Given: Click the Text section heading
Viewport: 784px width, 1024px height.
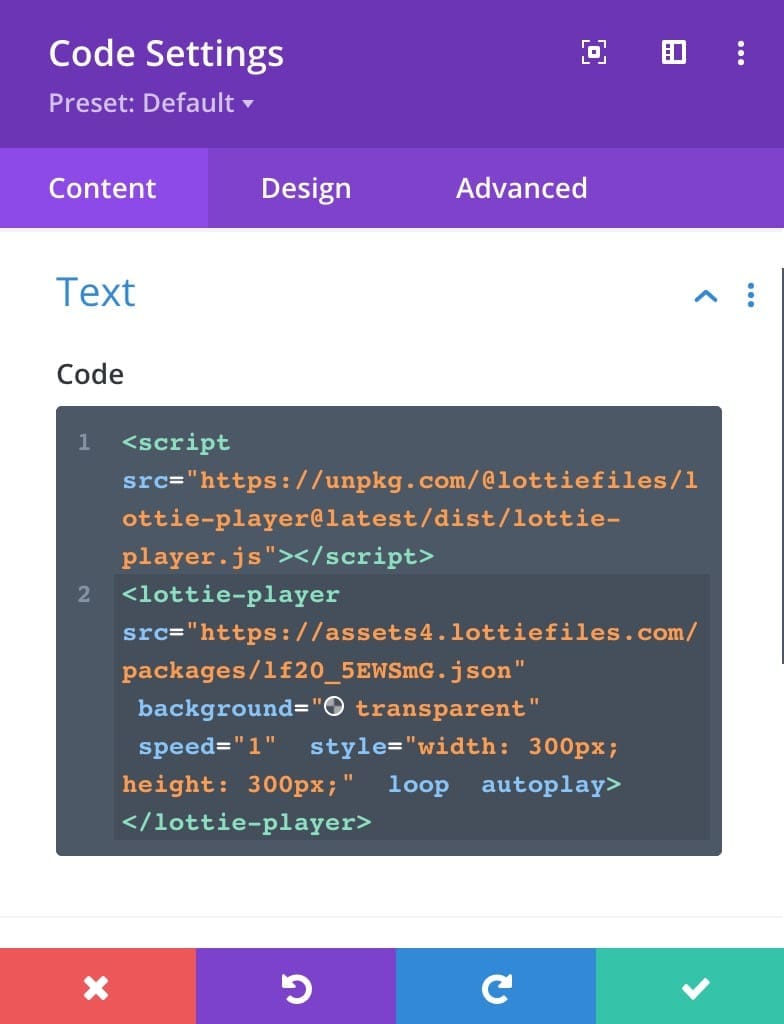Looking at the screenshot, I should point(96,292).
